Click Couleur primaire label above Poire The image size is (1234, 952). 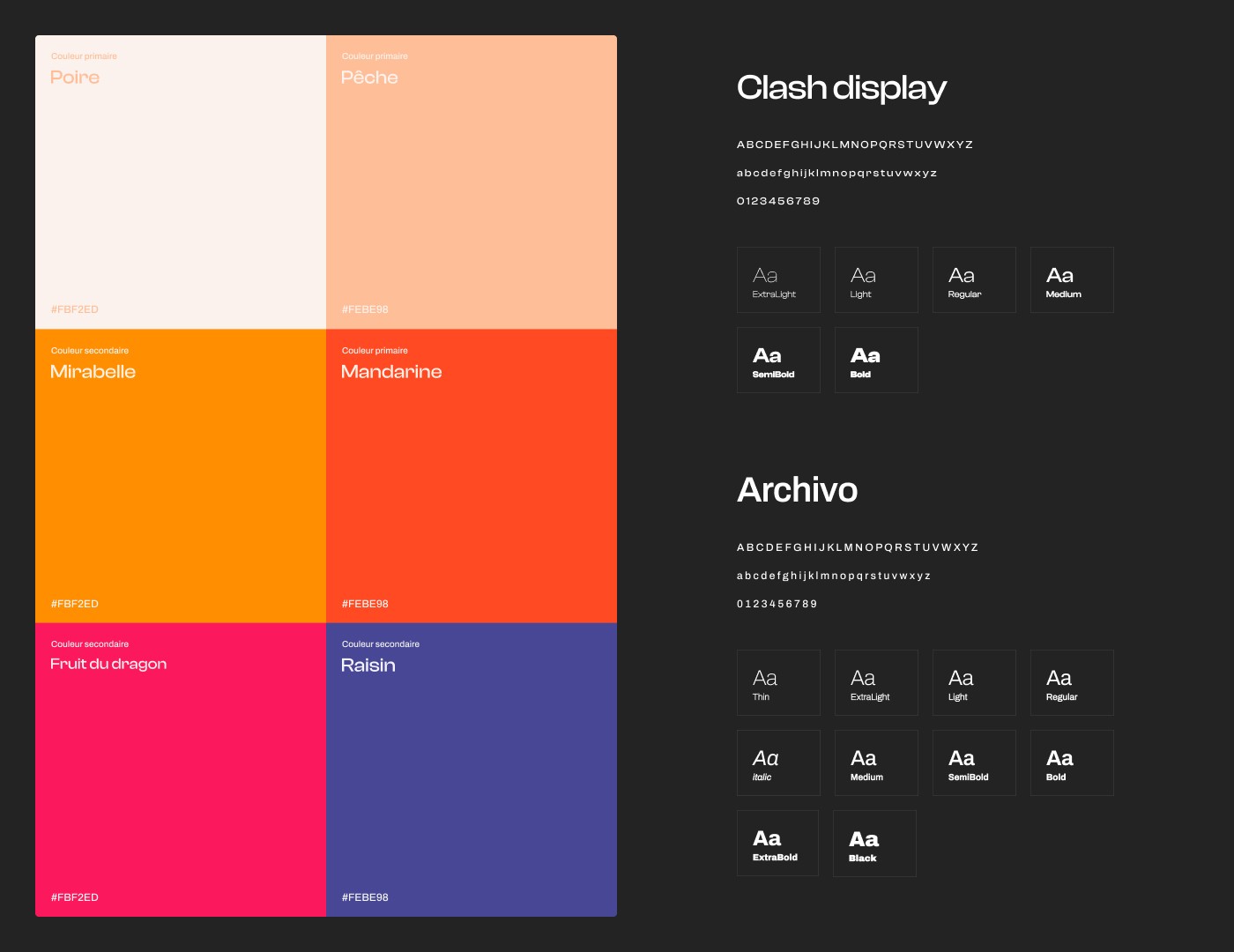[84, 56]
